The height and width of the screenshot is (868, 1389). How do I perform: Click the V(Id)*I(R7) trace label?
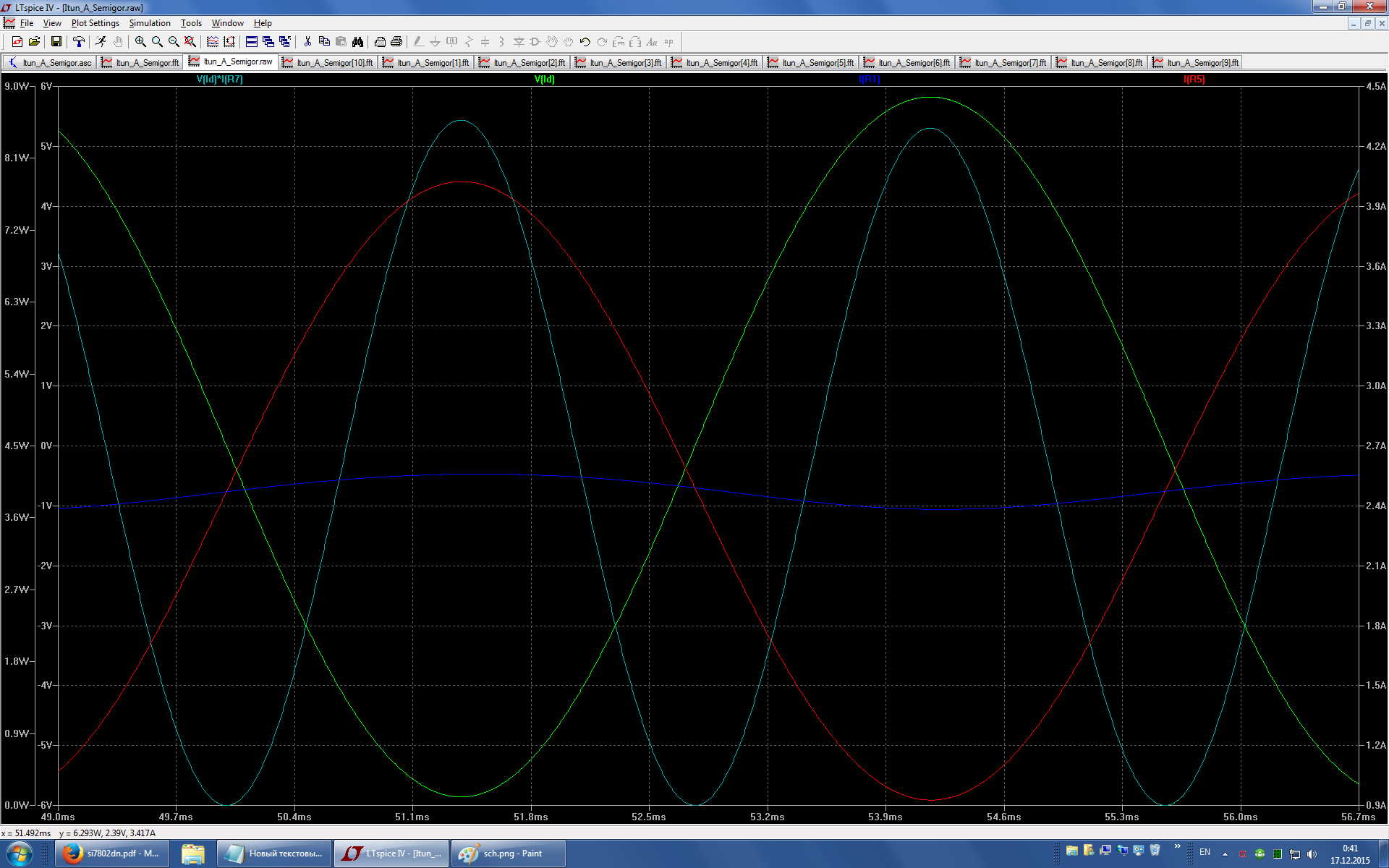pos(220,80)
